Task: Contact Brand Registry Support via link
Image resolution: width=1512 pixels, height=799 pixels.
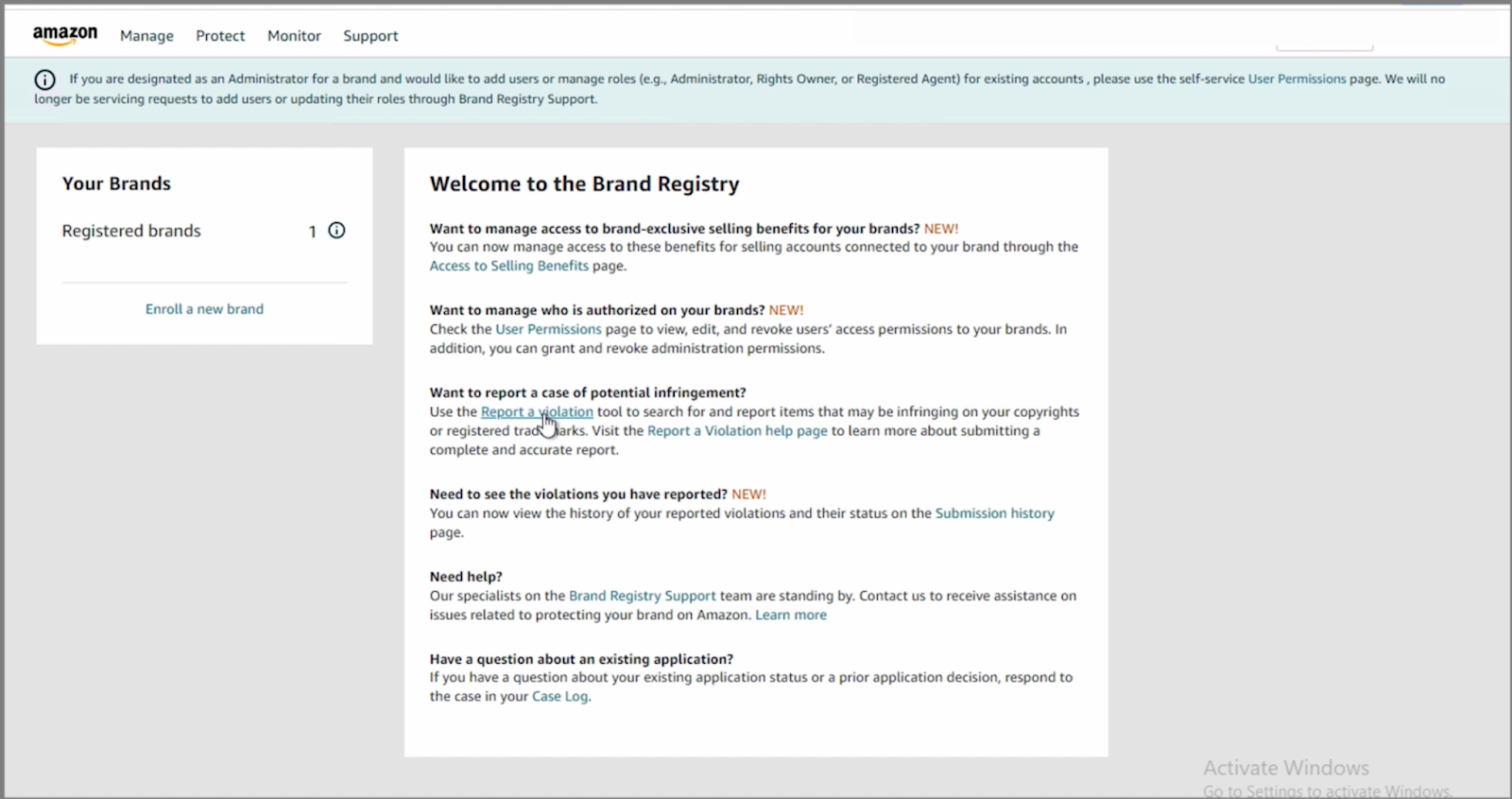Action: click(642, 596)
